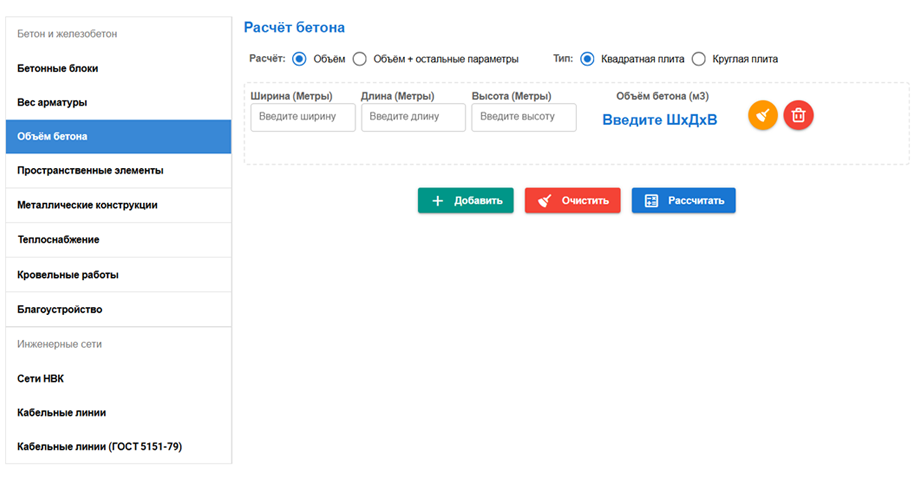Choose 'Круглая плита' slab type

pyautogui.click(x=699, y=59)
